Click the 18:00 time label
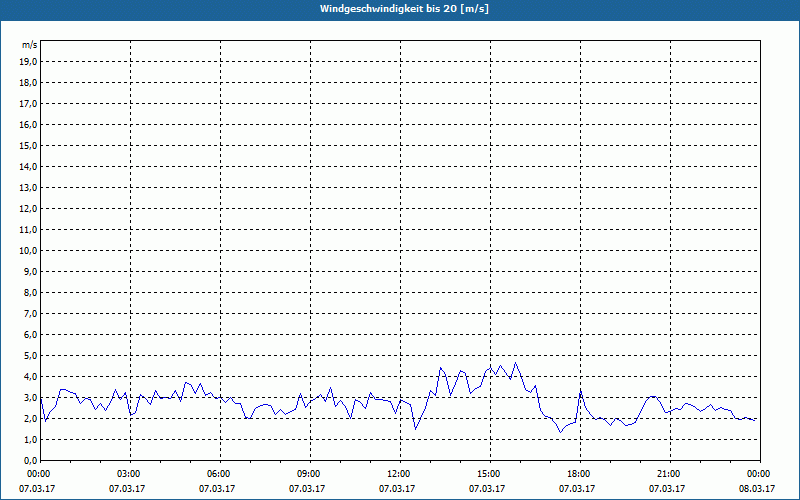This screenshot has width=800, height=500. [580, 474]
